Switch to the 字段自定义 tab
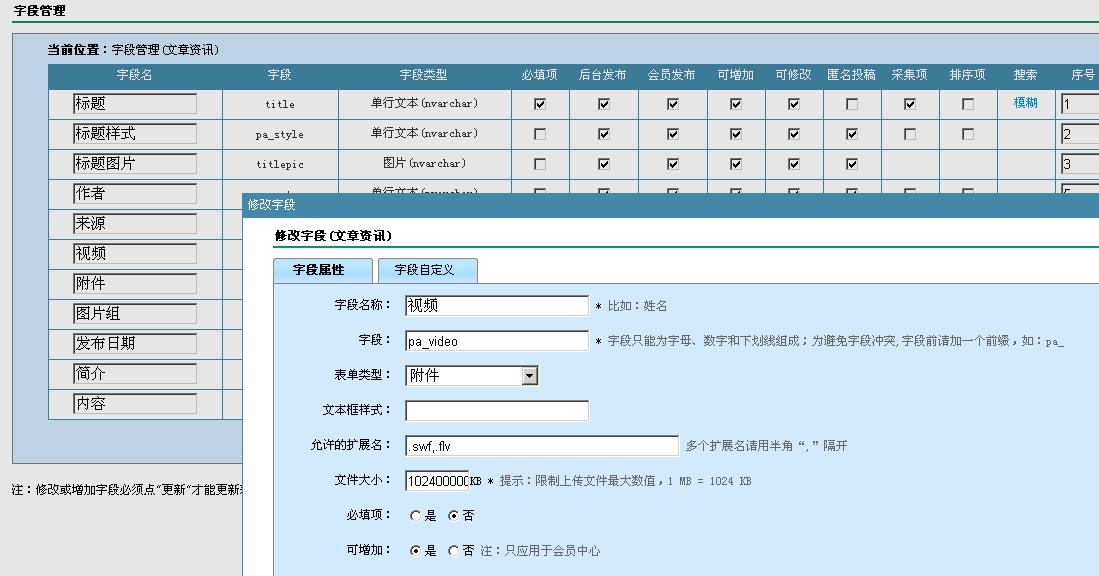The image size is (1099, 576). (424, 270)
